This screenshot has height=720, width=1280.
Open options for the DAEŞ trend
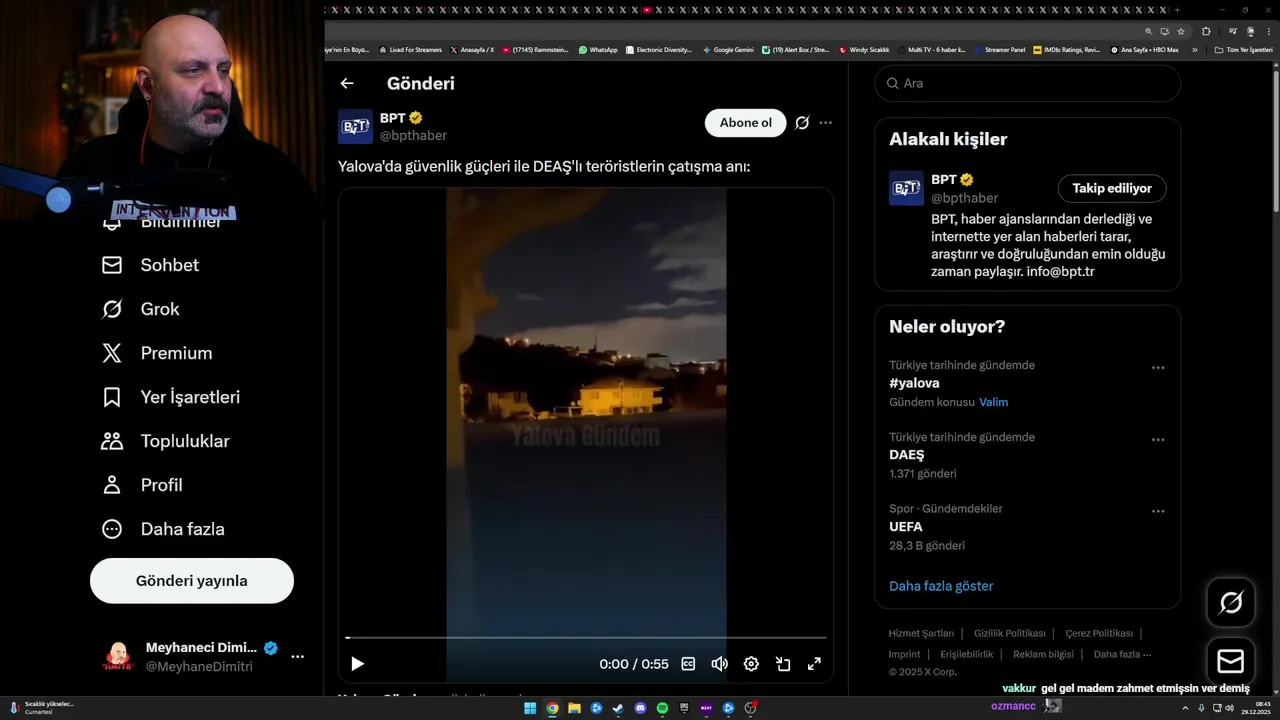1158,440
